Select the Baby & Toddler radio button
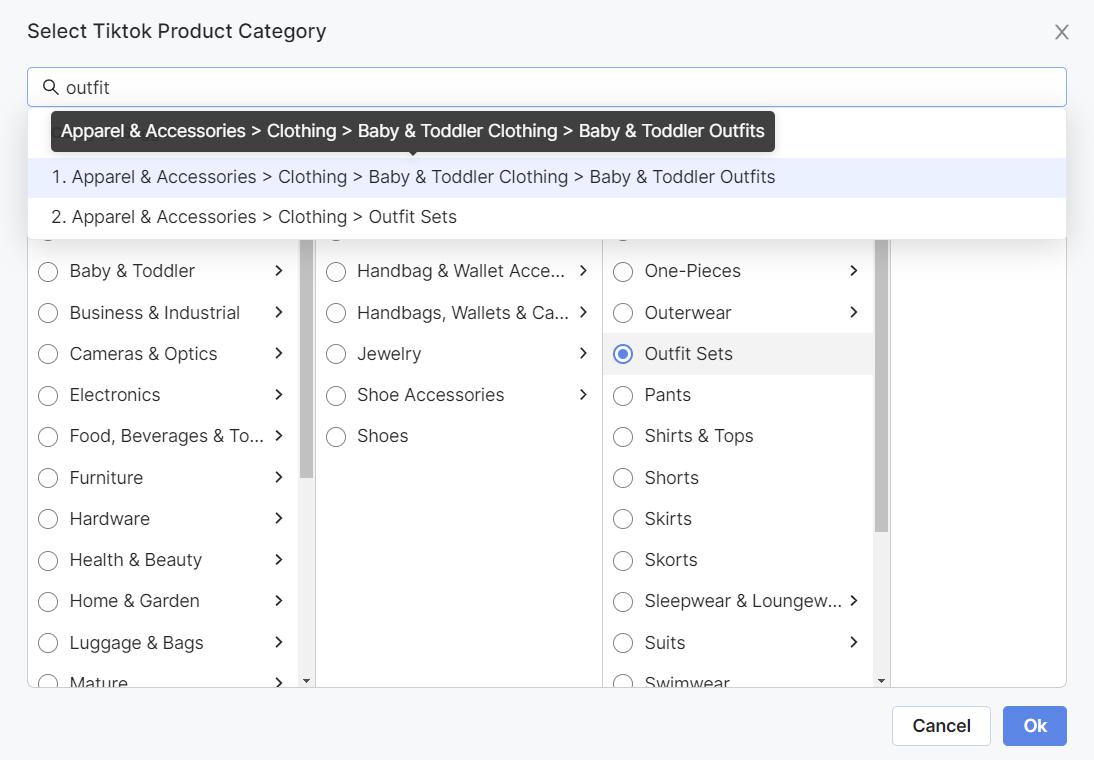The height and width of the screenshot is (760, 1094). (x=48, y=271)
